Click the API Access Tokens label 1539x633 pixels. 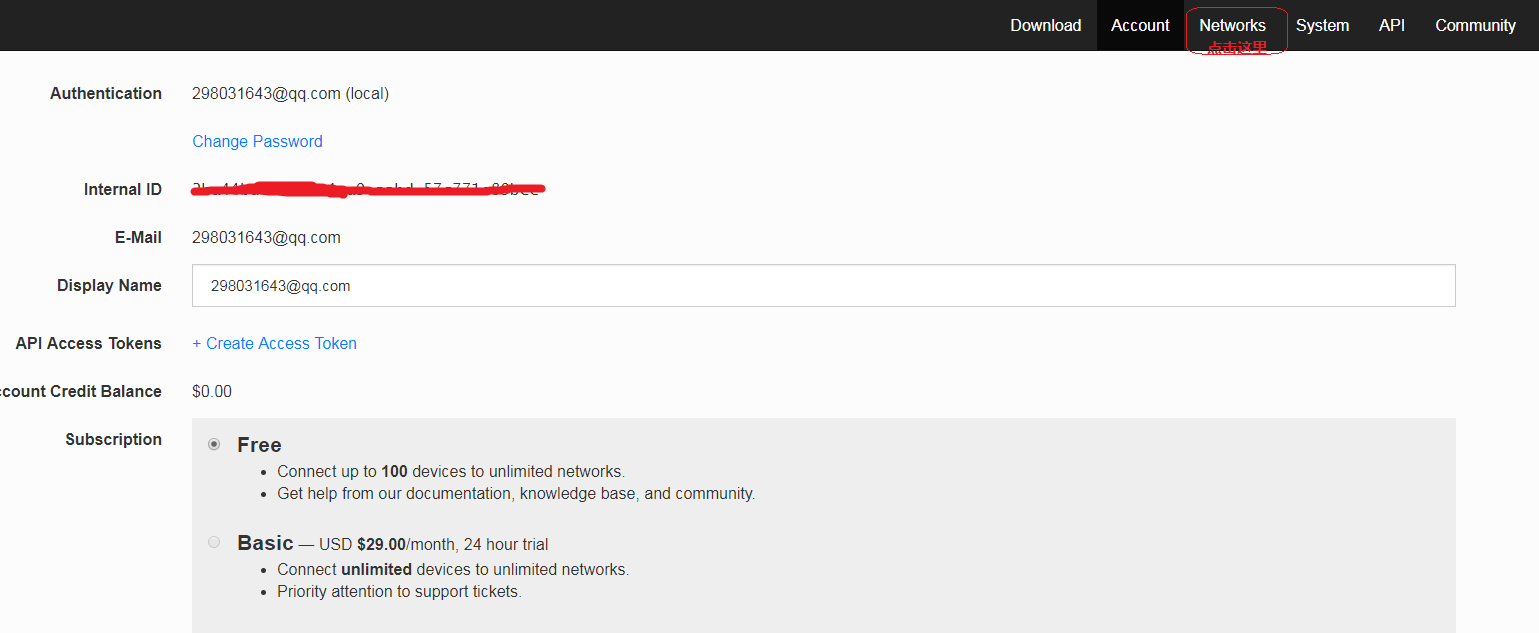pyautogui.click(x=88, y=343)
